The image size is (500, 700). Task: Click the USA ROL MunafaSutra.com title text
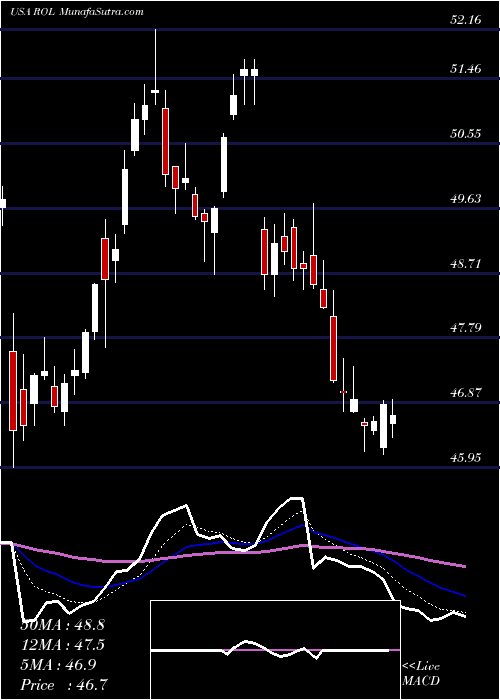point(77,12)
